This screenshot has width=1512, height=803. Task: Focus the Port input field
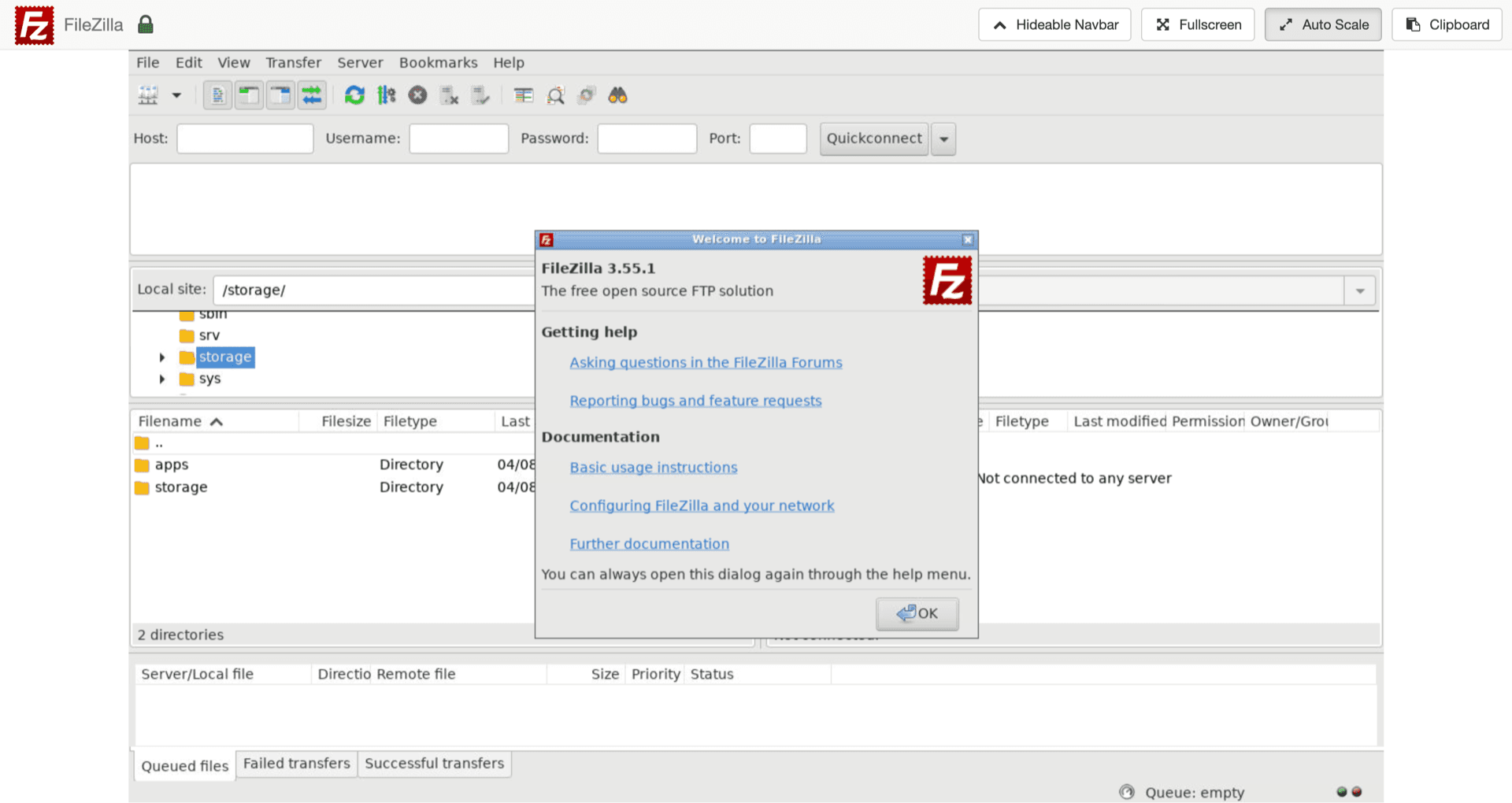(778, 139)
